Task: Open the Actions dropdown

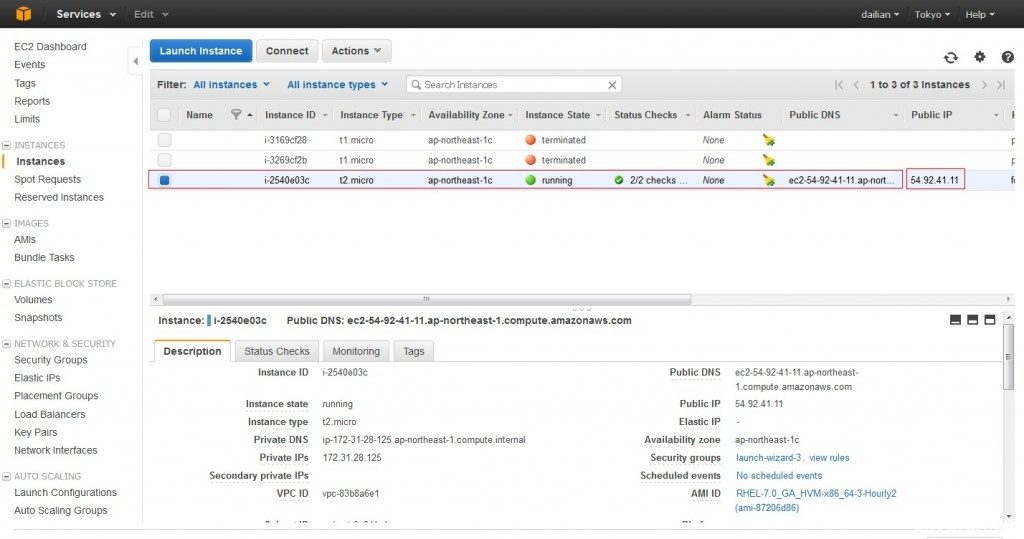Action: [356, 51]
